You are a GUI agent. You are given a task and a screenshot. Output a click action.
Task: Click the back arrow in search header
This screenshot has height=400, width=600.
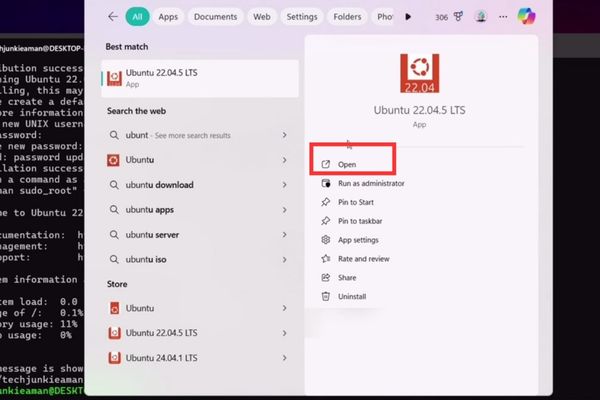click(113, 17)
